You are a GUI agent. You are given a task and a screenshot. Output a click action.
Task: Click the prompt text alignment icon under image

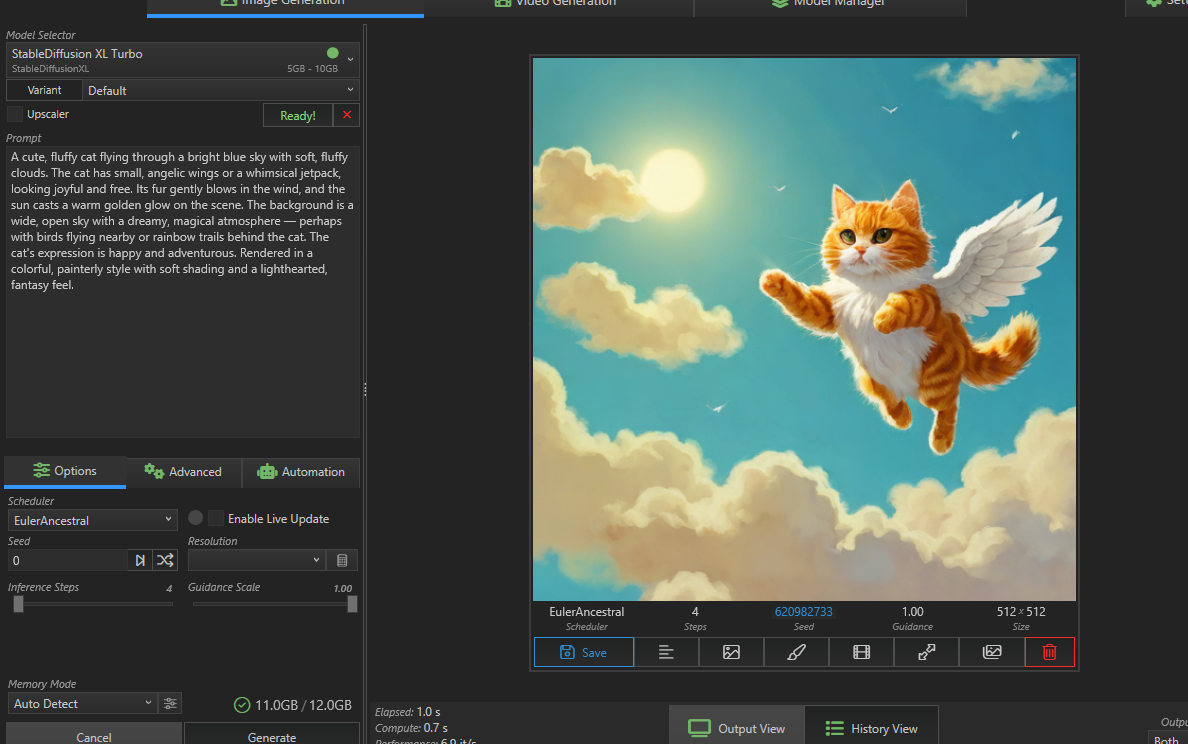pyautogui.click(x=666, y=652)
